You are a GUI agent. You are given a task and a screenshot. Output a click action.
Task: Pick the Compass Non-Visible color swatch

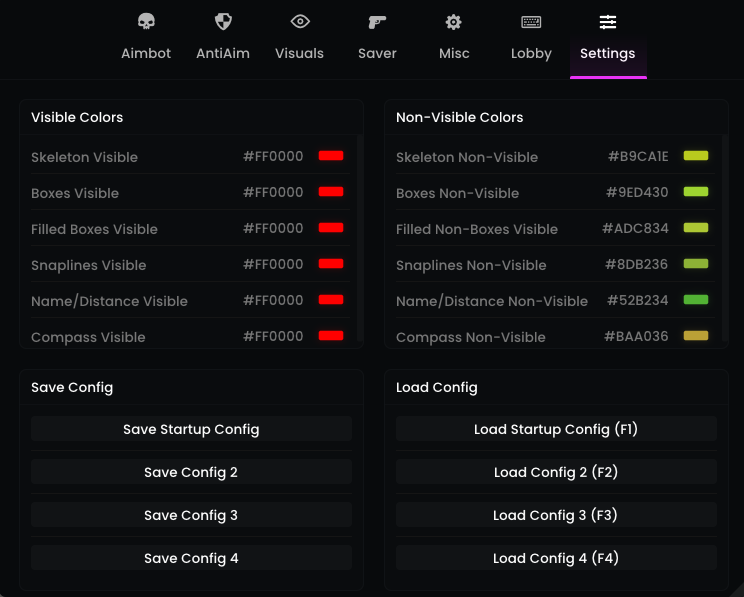[x=696, y=336]
